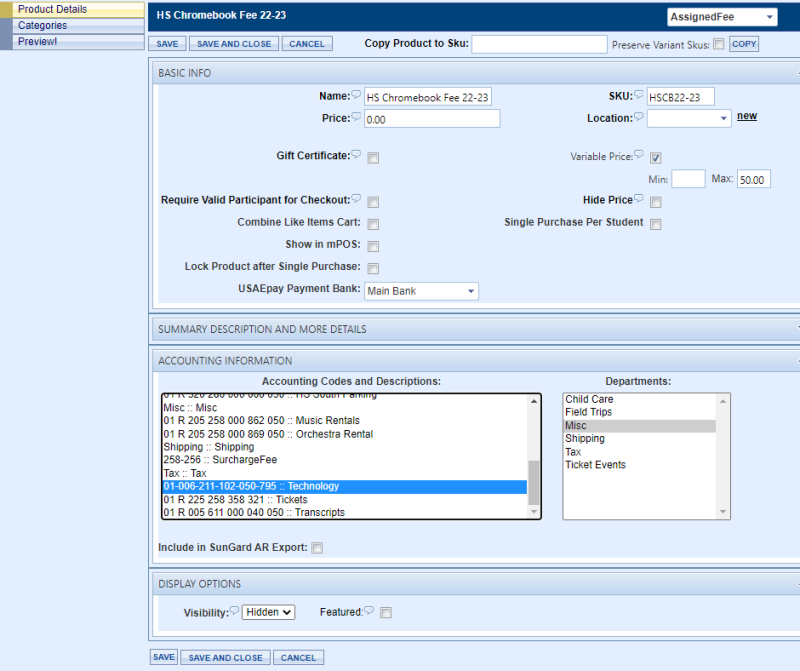Viewport: 800px width, 671px height.
Task: Enable Single Purchase Per Student
Action: click(656, 224)
